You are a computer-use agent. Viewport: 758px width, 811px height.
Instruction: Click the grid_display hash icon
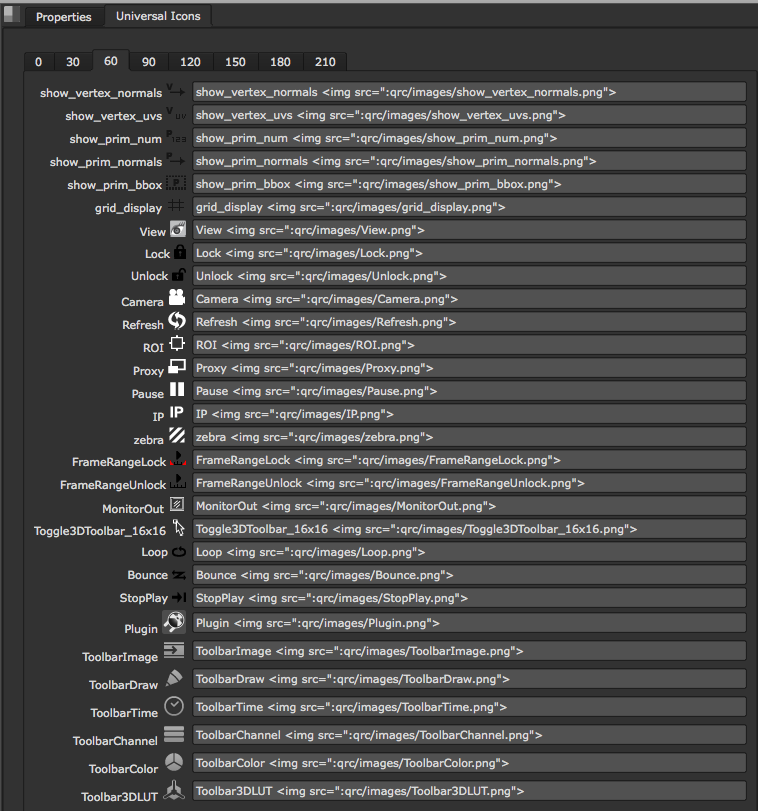(x=176, y=205)
